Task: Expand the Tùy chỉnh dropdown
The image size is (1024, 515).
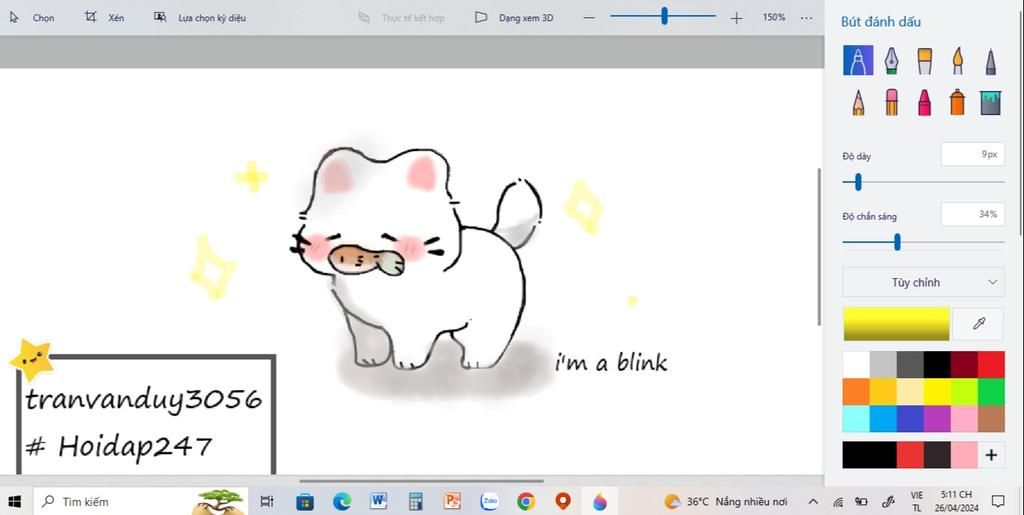Action: (923, 282)
